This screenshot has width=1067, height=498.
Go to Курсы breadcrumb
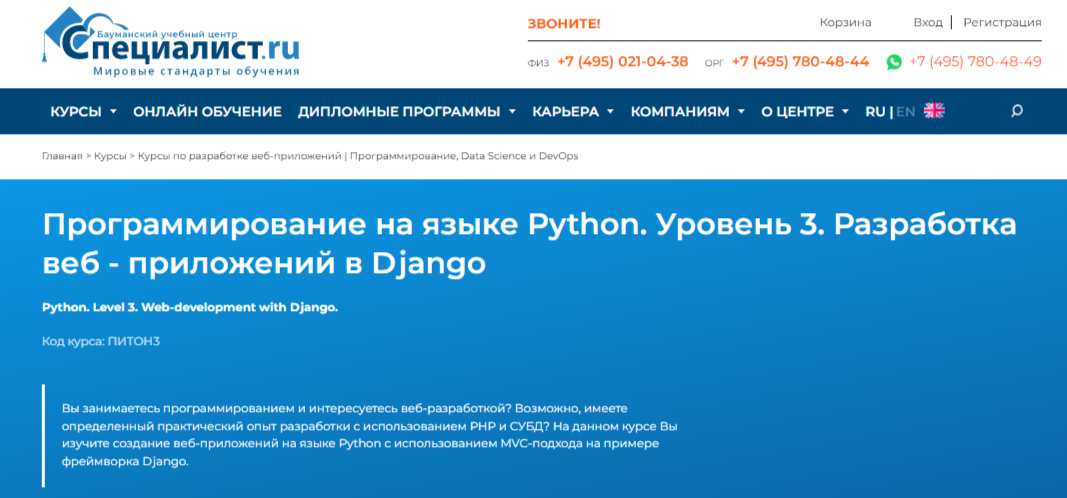coord(110,156)
